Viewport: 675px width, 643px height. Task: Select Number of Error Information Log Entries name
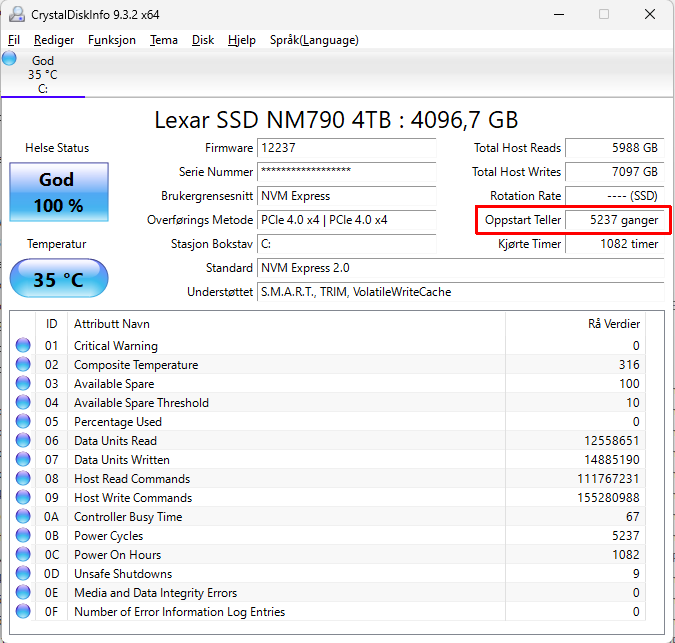coord(180,612)
